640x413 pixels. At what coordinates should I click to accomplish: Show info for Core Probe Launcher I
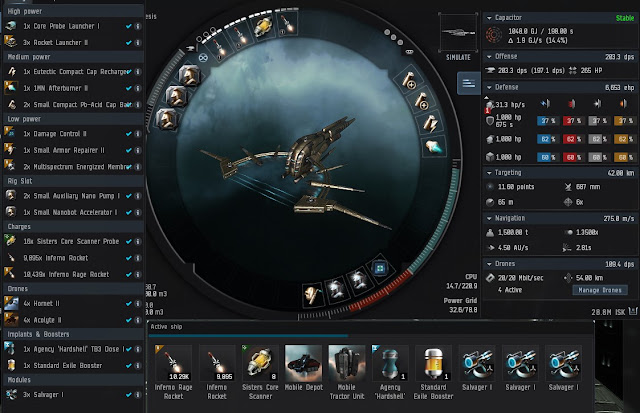point(138,26)
